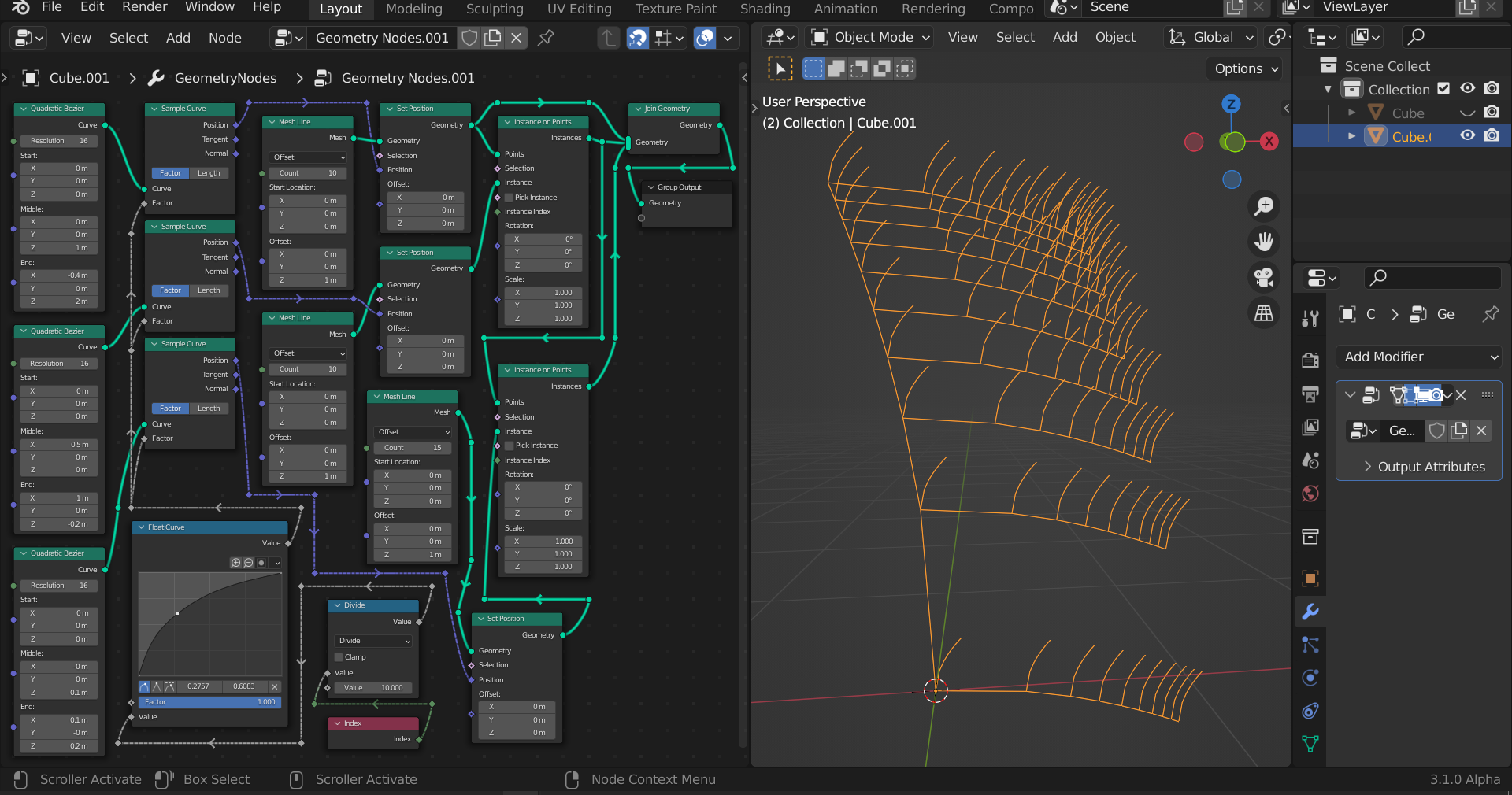Click the pan hand icon in viewport
Viewport: 1512px width, 795px height.
pos(1264,242)
